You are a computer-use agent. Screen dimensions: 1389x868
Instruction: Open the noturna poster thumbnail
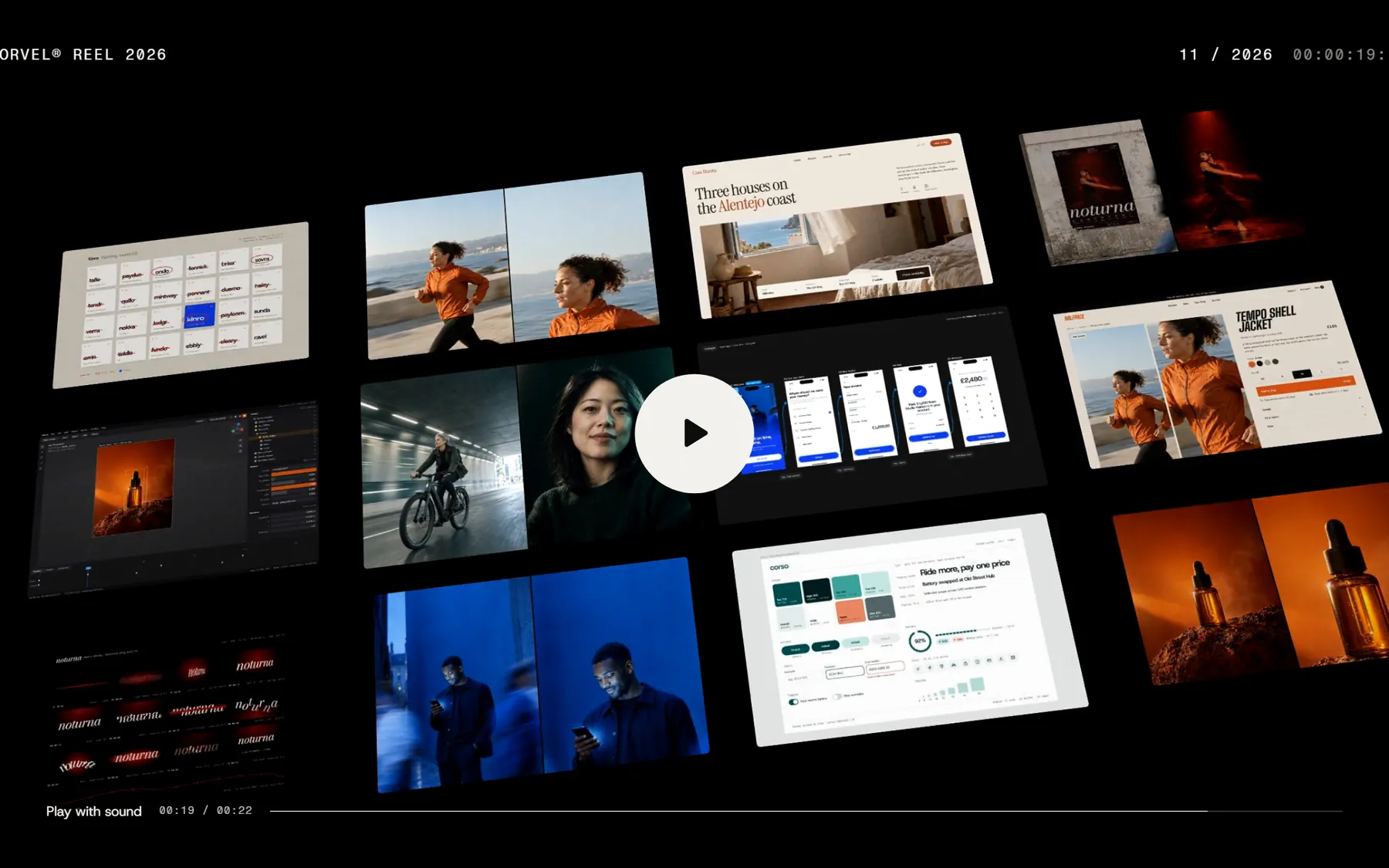tap(1161, 189)
